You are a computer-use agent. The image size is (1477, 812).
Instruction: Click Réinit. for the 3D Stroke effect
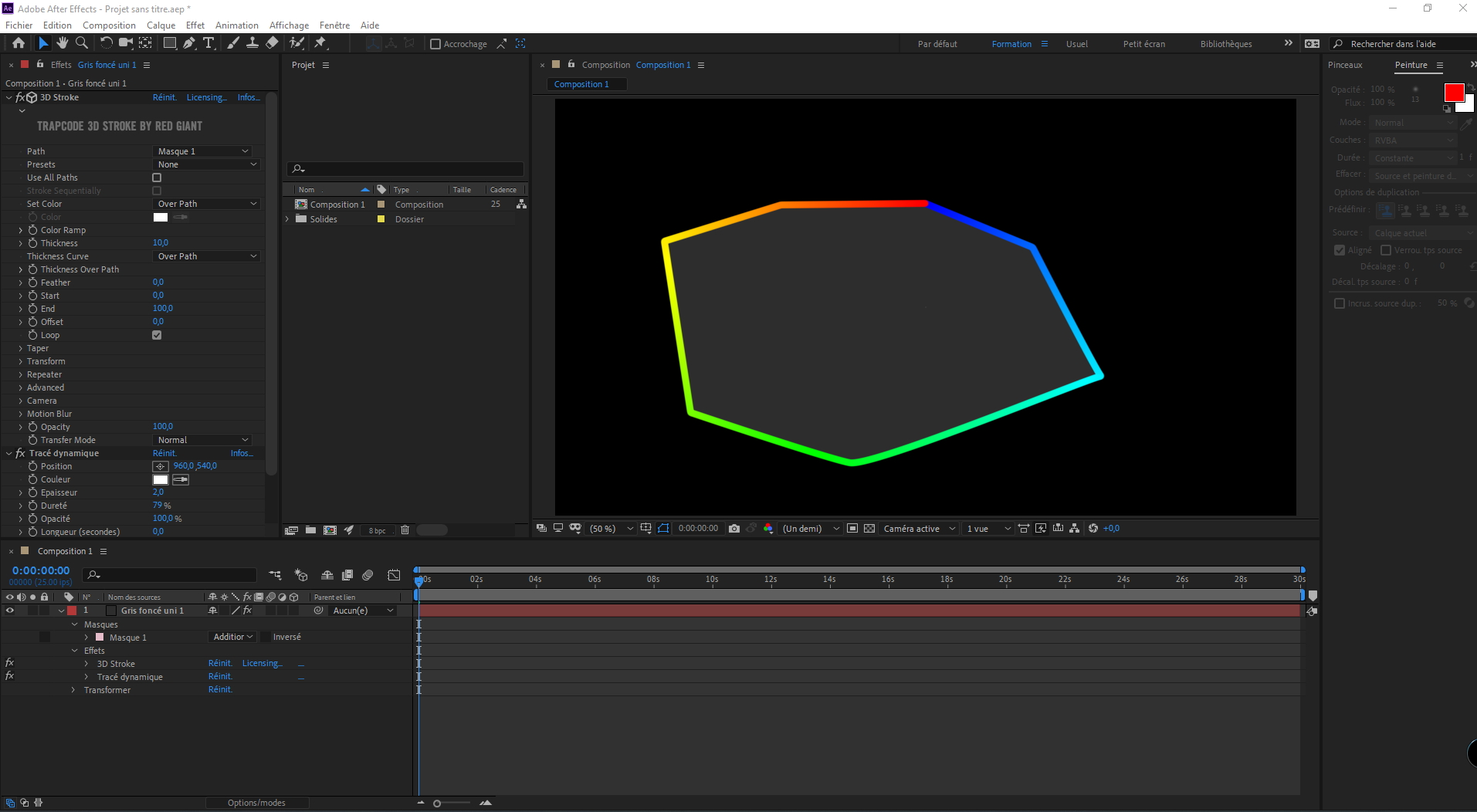pos(164,97)
